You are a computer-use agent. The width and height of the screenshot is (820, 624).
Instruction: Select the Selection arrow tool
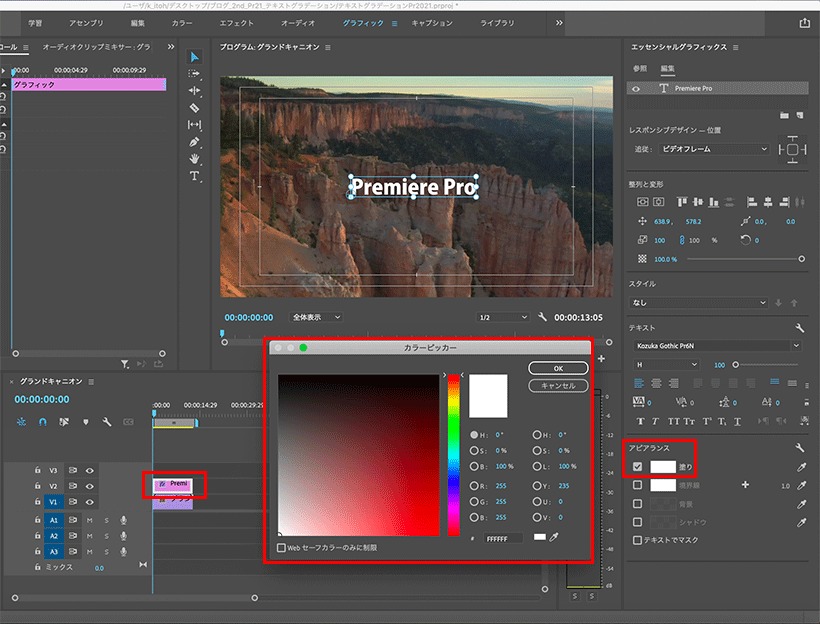click(194, 56)
